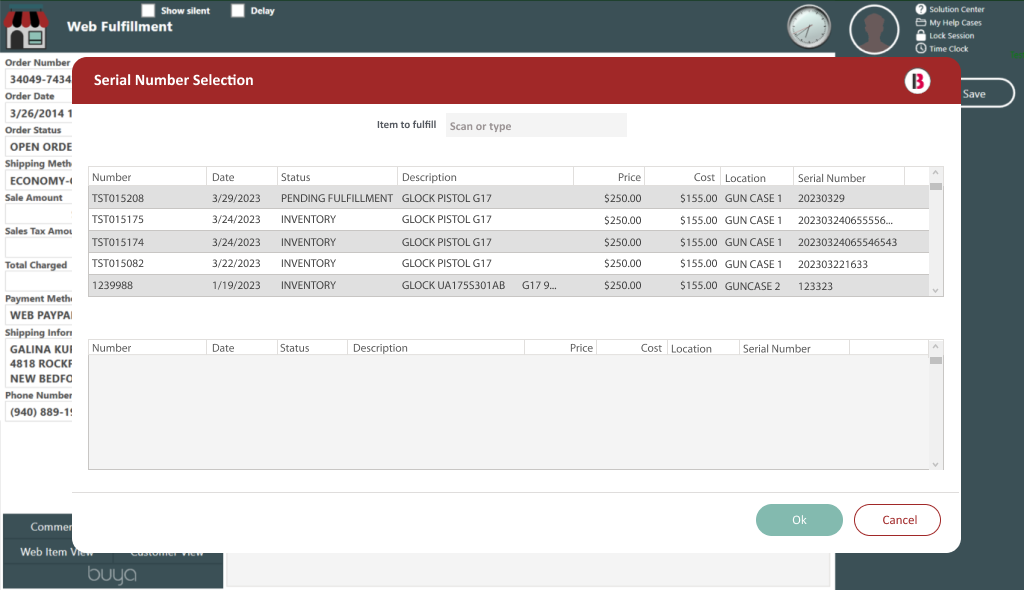Click the Time Clock icon

click(921, 48)
